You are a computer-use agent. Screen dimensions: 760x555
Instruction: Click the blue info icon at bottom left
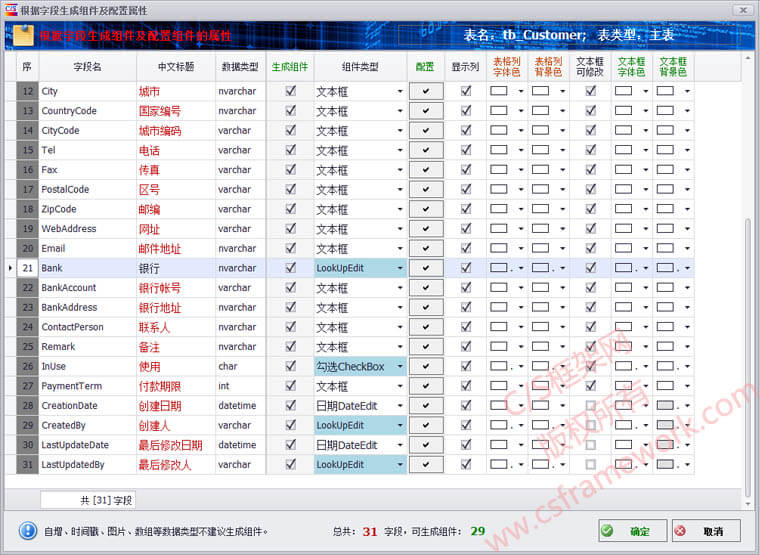point(28,531)
